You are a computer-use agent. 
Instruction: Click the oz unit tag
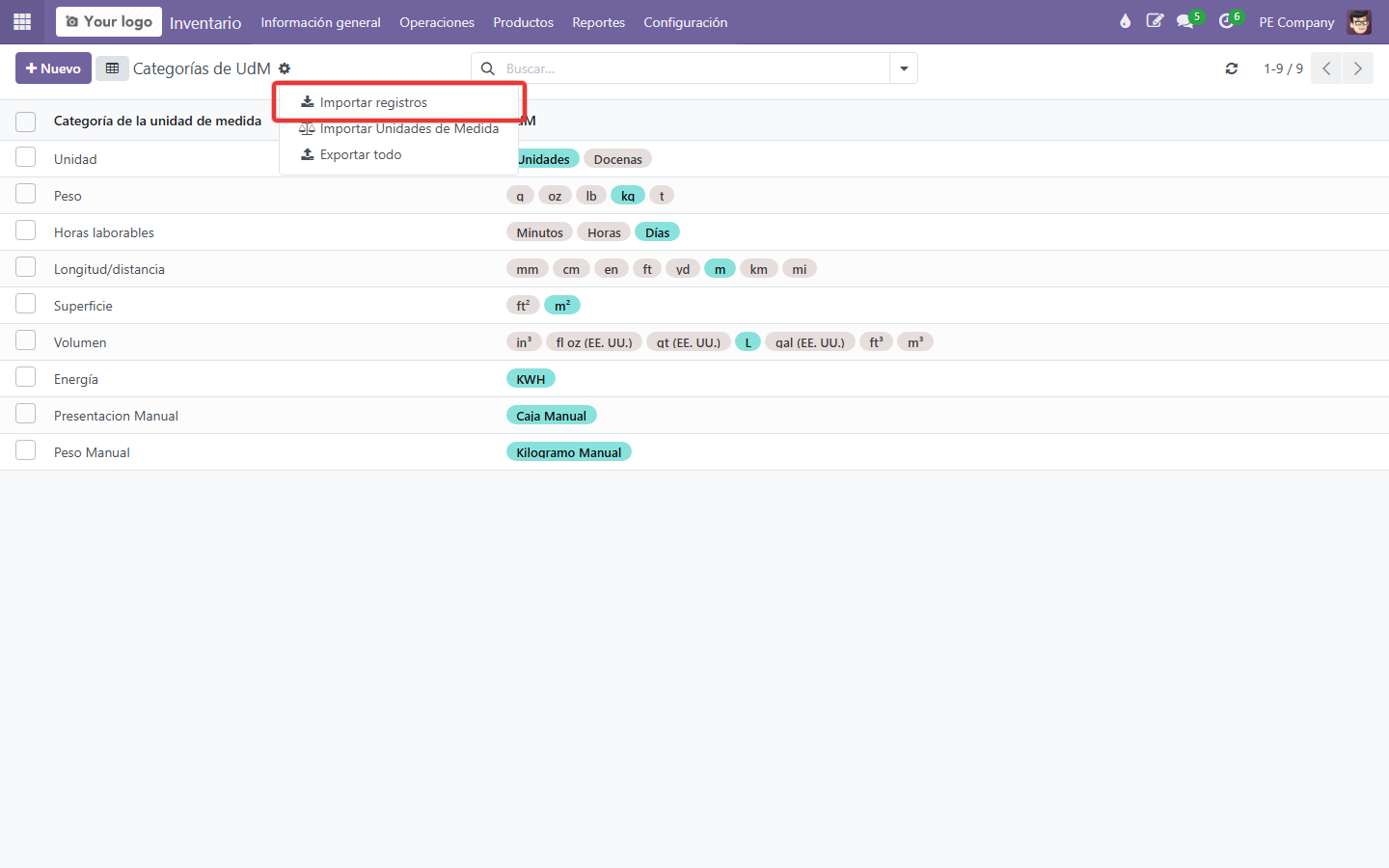pyautogui.click(x=555, y=196)
